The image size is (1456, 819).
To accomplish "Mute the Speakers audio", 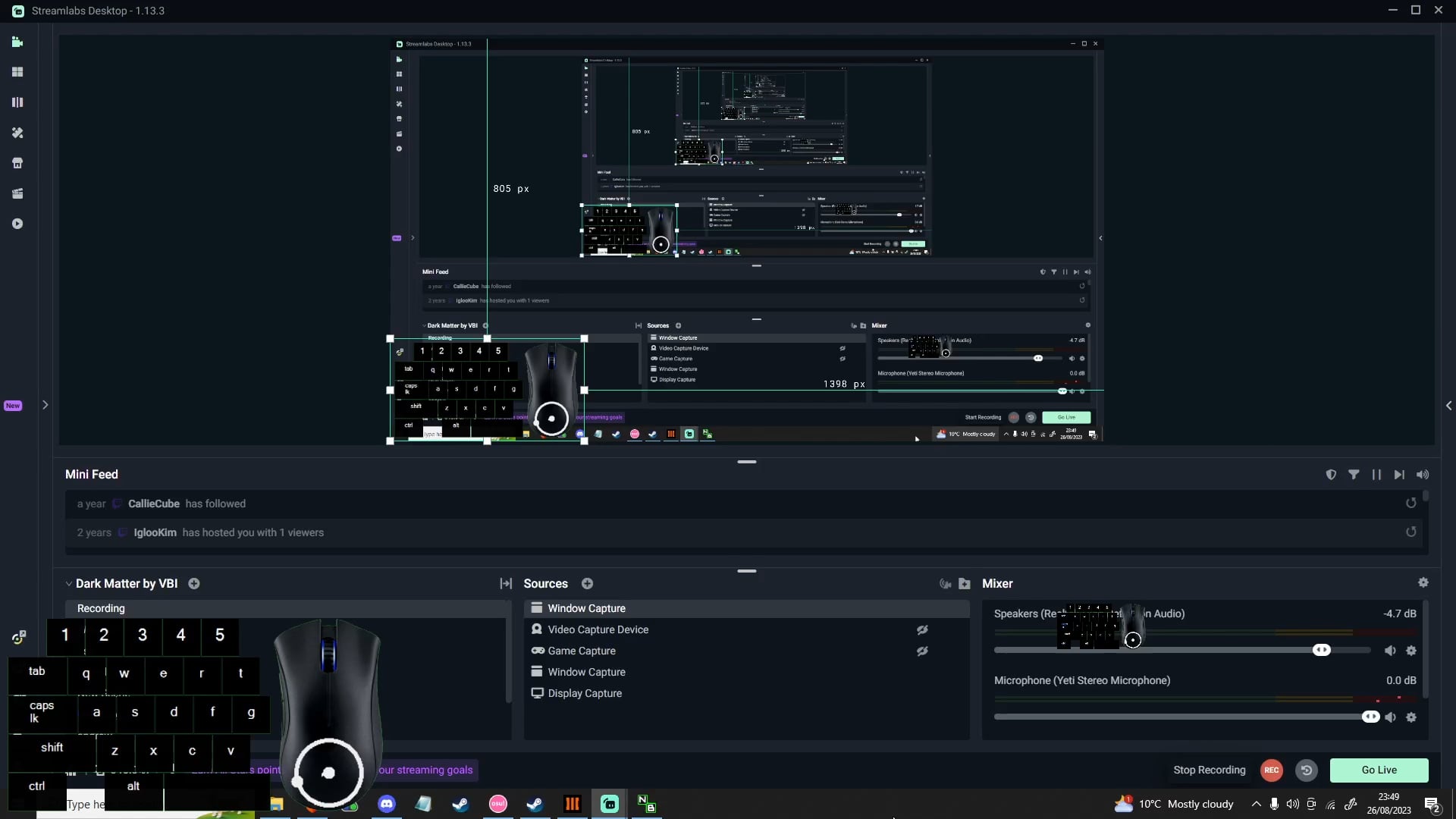I will click(x=1390, y=651).
